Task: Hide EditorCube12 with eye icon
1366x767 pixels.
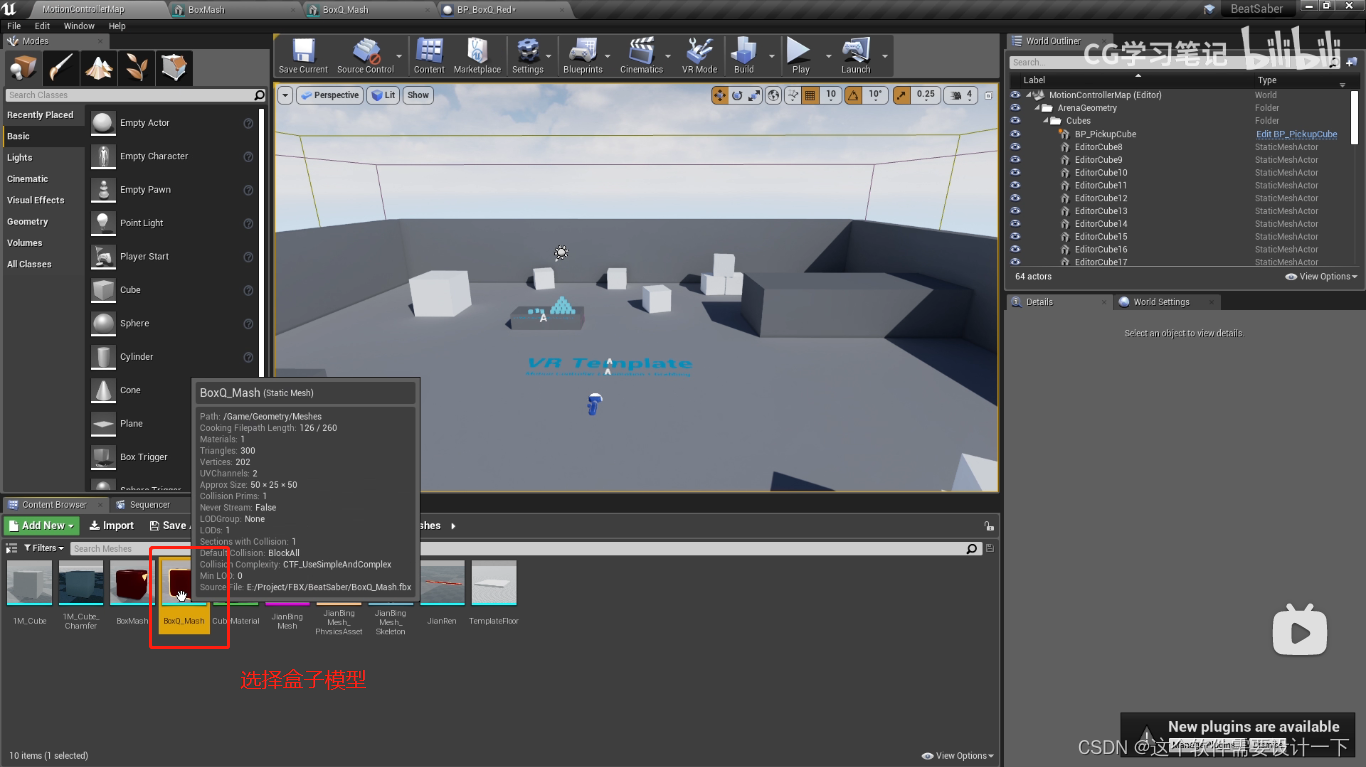Action: pyautogui.click(x=1015, y=198)
